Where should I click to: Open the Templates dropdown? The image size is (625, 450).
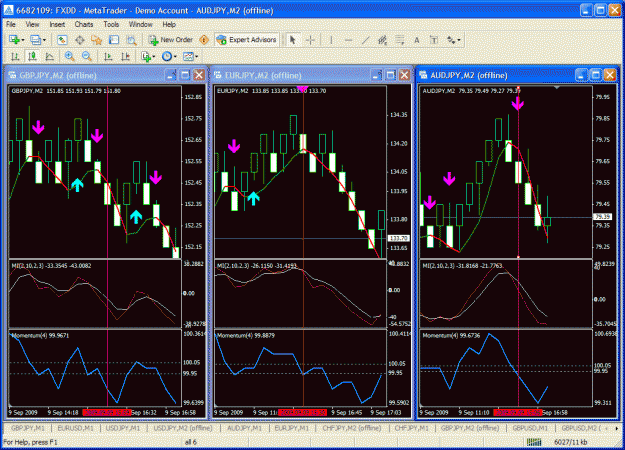click(190, 57)
